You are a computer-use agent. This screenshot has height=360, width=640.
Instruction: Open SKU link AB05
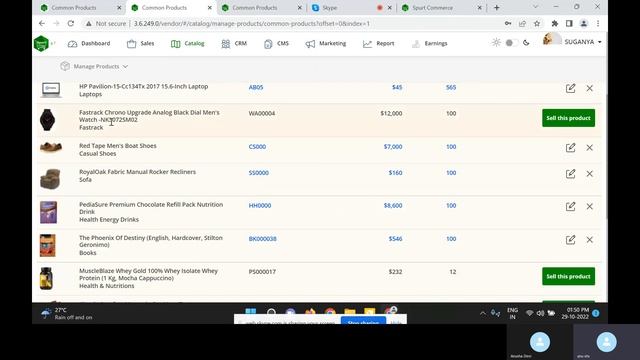(x=256, y=87)
